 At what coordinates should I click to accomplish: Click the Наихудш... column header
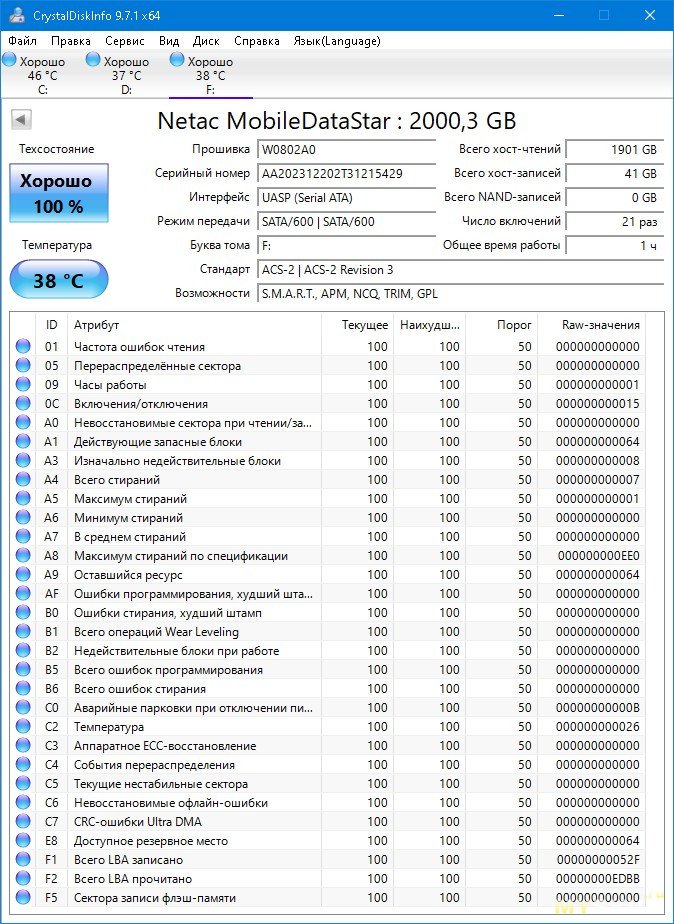point(430,325)
